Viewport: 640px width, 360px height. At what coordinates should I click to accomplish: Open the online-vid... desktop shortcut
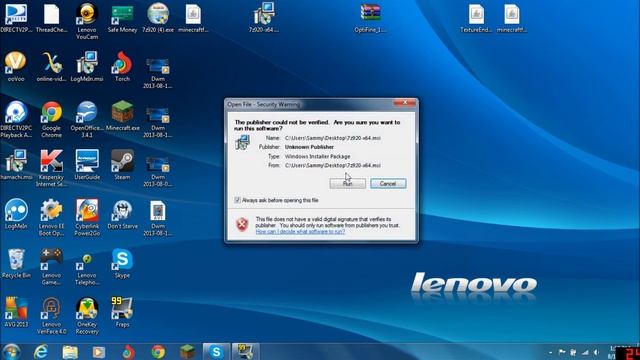pos(51,67)
